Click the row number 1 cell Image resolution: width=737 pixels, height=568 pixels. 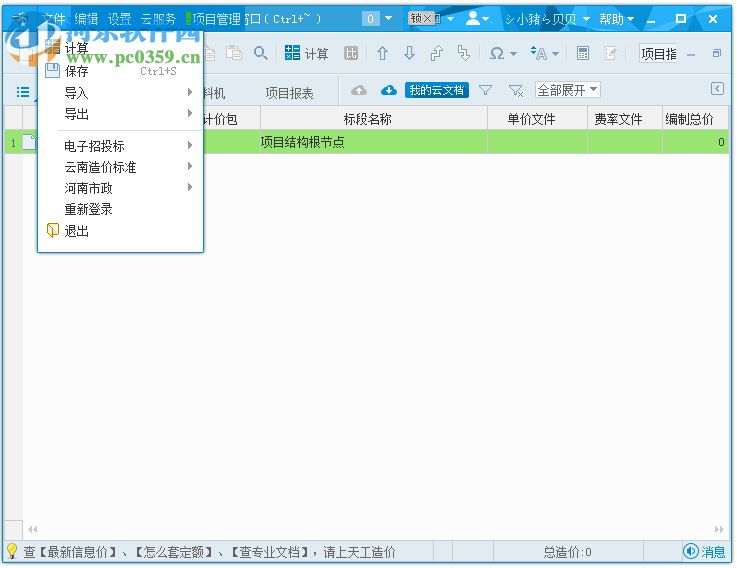click(x=14, y=142)
